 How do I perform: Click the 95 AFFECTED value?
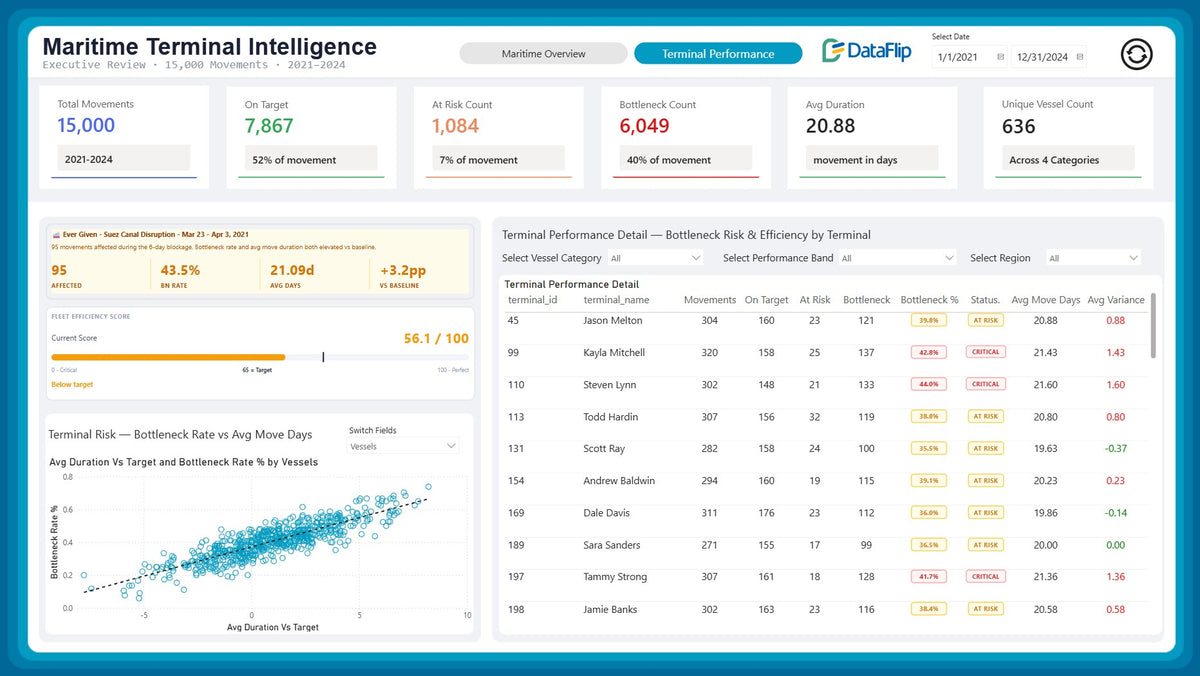[59, 270]
